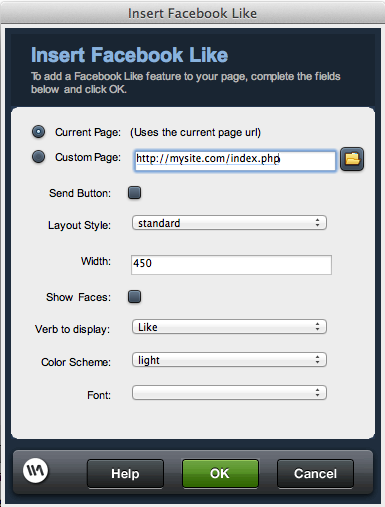Click the 'Custom Page:' label text
The image size is (385, 507).
click(88, 157)
